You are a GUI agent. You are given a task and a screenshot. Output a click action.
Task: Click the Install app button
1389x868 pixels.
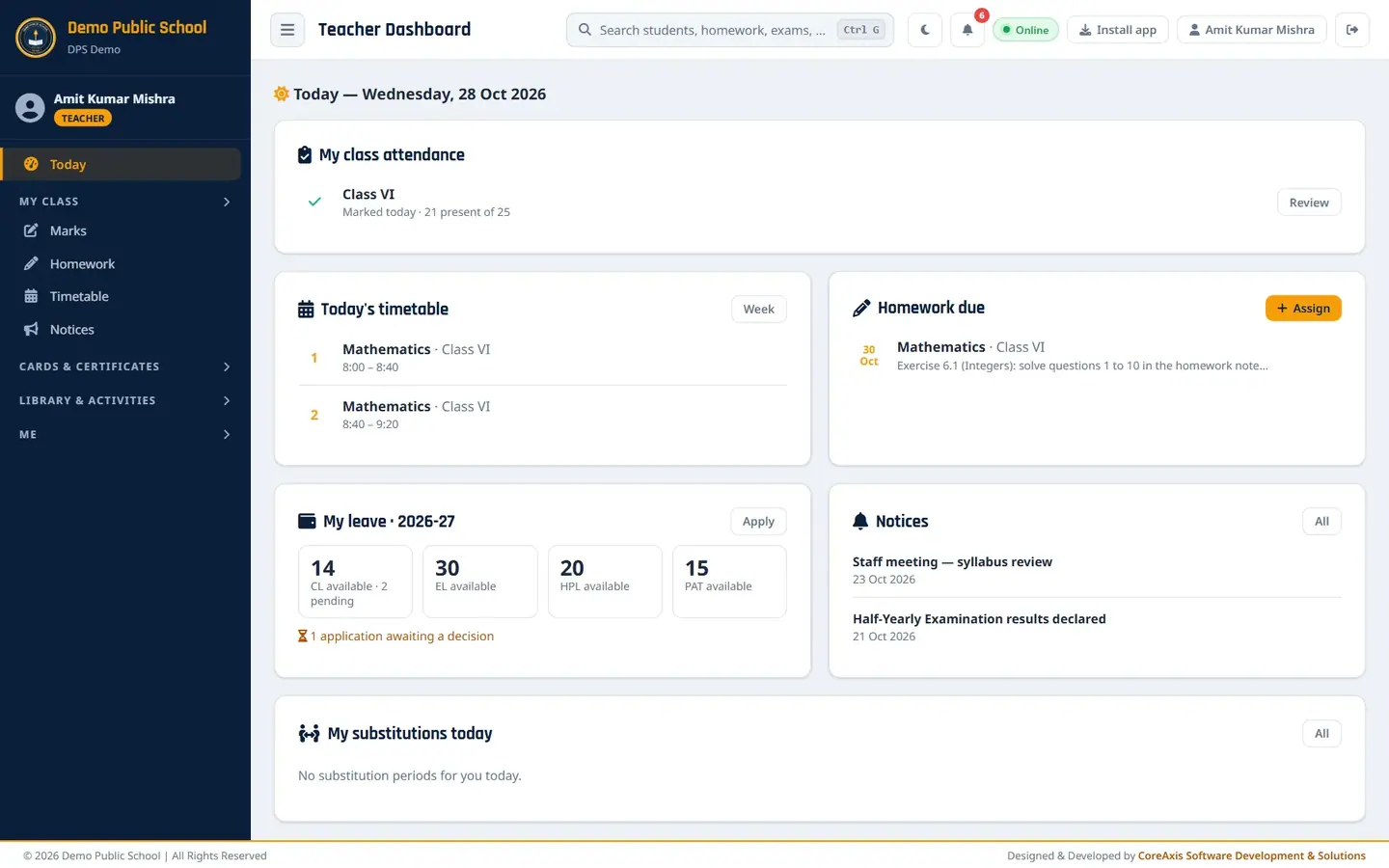tap(1118, 30)
